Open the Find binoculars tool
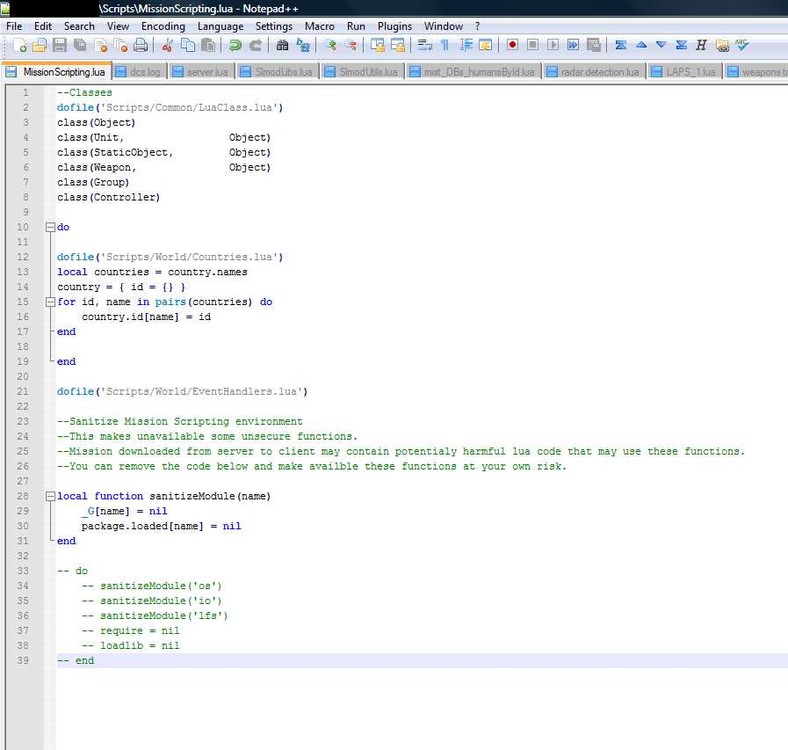This screenshot has width=788, height=750. [x=282, y=45]
